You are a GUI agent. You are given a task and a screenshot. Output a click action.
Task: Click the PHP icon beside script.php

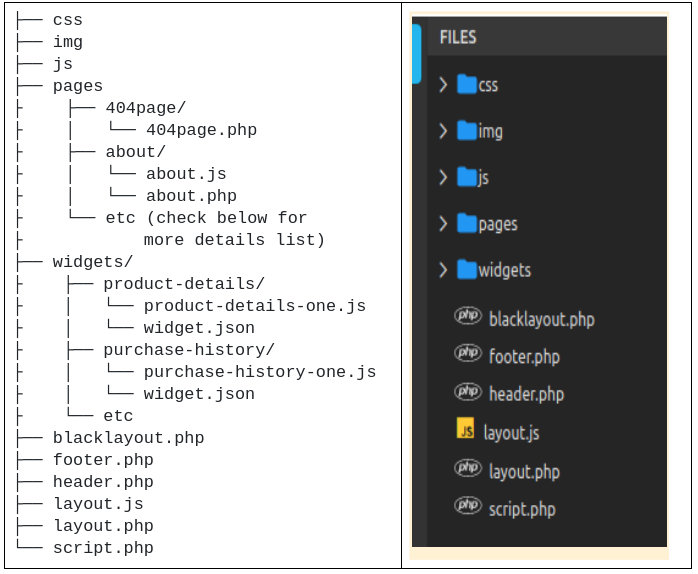click(x=467, y=506)
